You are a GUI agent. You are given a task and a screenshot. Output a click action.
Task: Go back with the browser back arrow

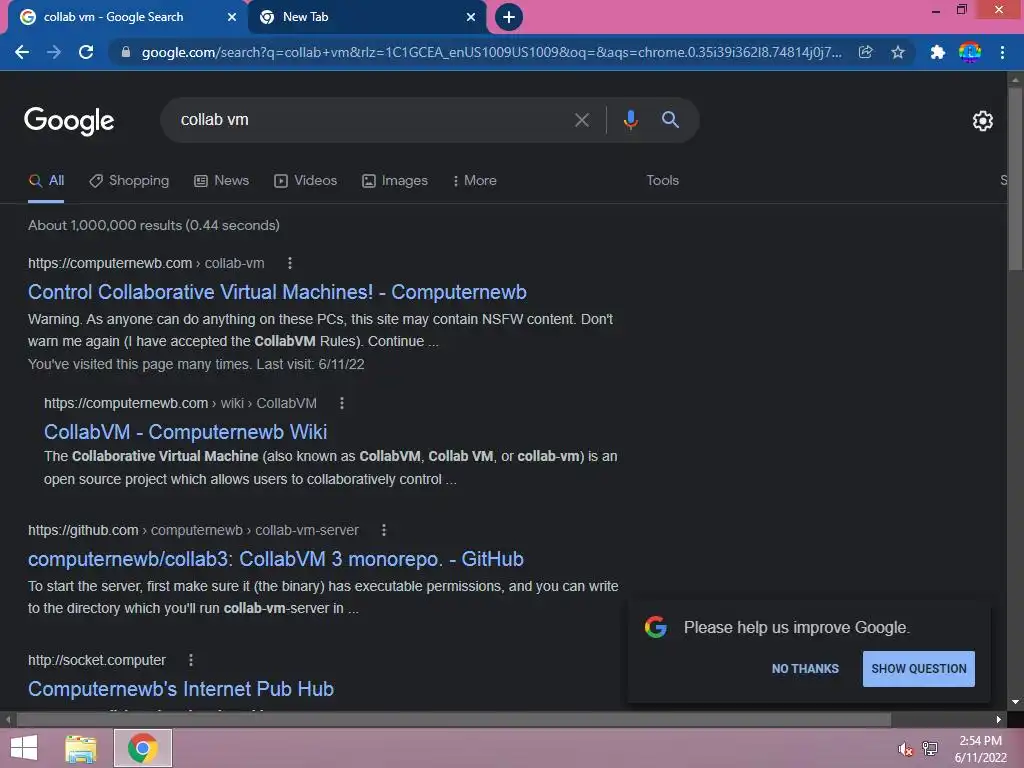click(x=22, y=52)
